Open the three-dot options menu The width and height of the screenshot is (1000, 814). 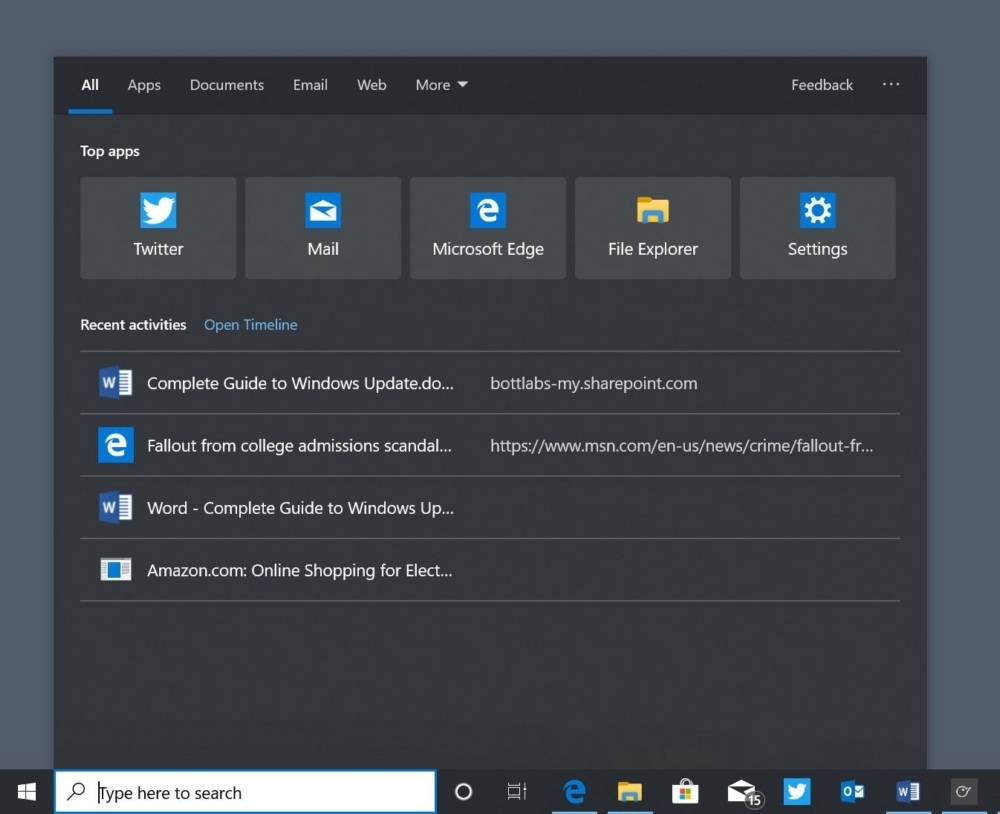pyautogui.click(x=891, y=85)
